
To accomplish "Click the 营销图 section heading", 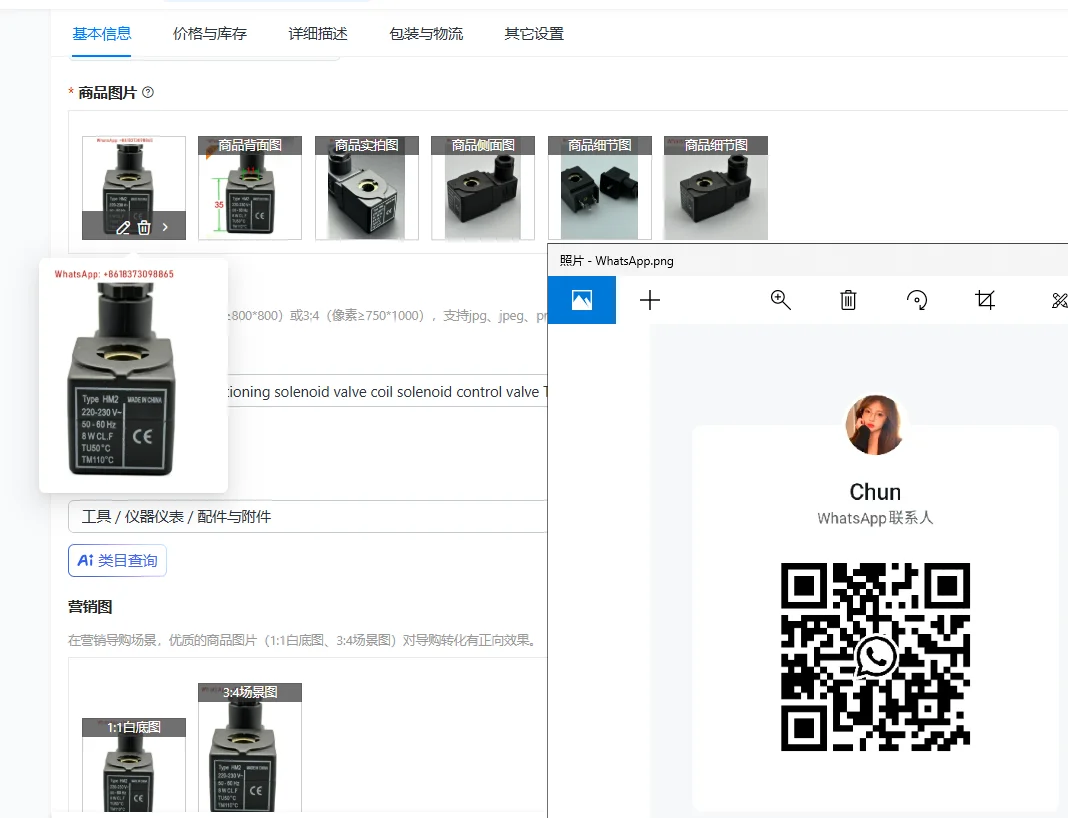I will (x=90, y=606).
